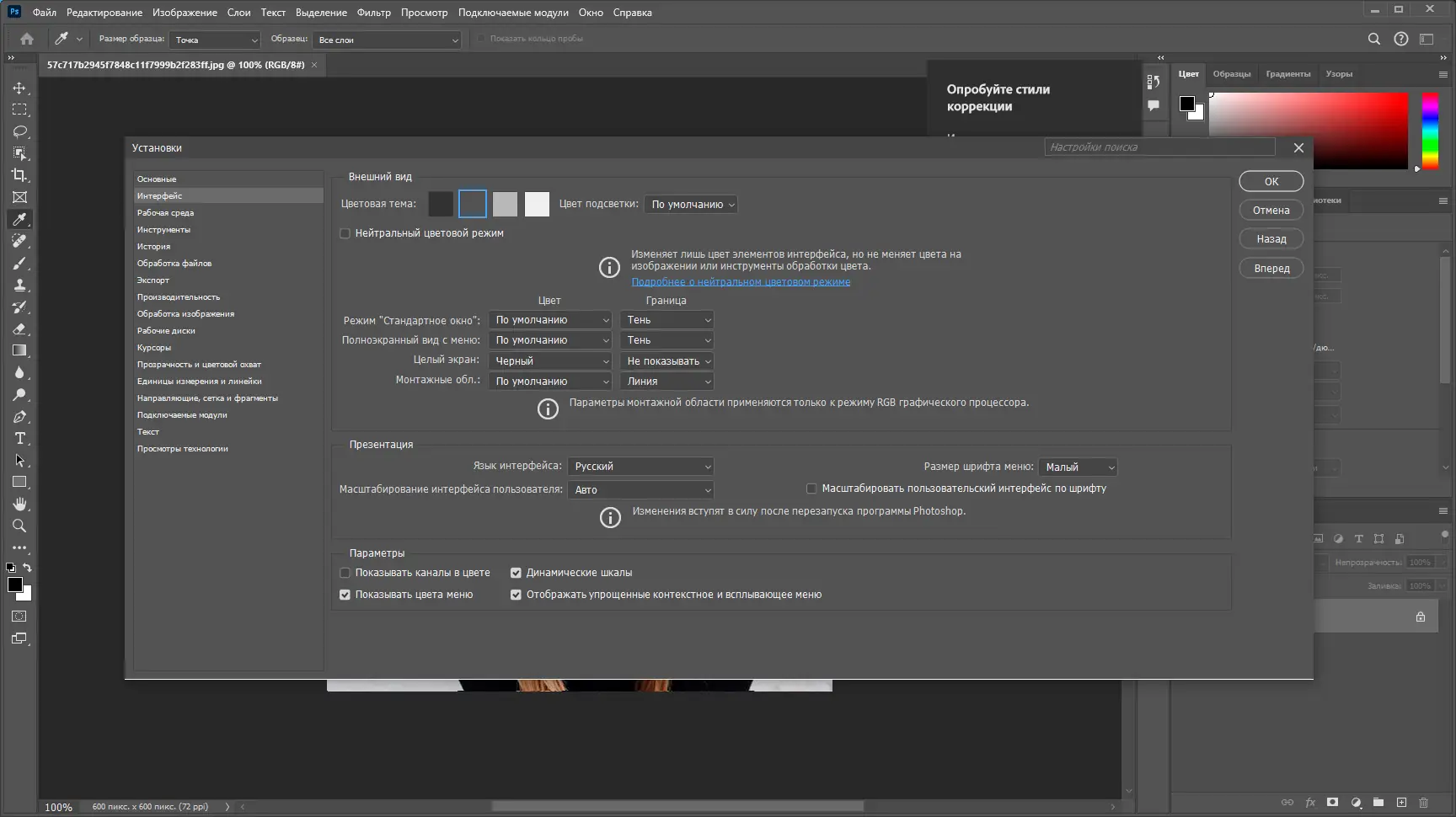Open Монтажные обл. border dropdown (Линия)
Image resolution: width=1456 pixels, height=817 pixels.
point(667,382)
